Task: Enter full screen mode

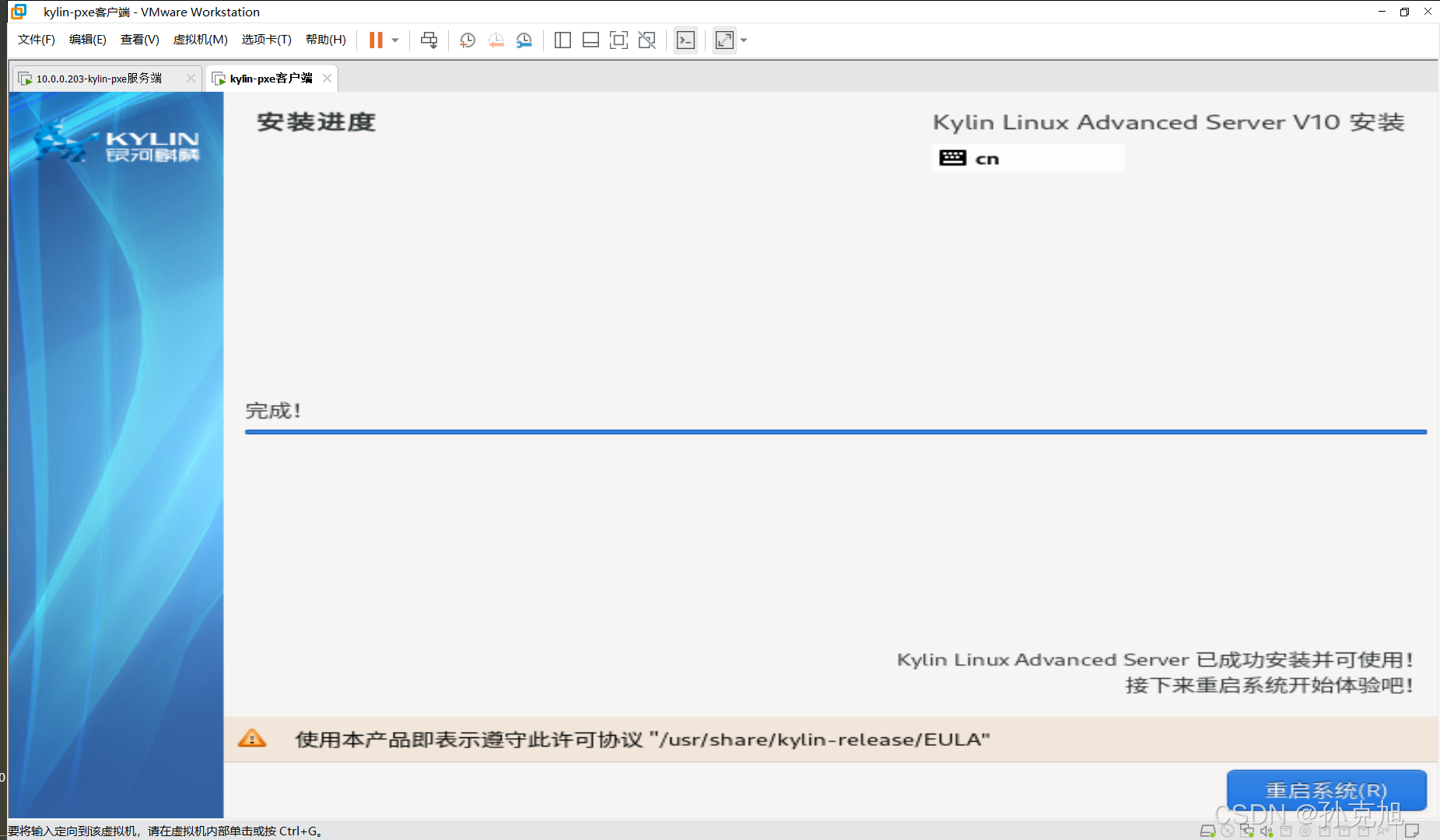Action: point(618,40)
